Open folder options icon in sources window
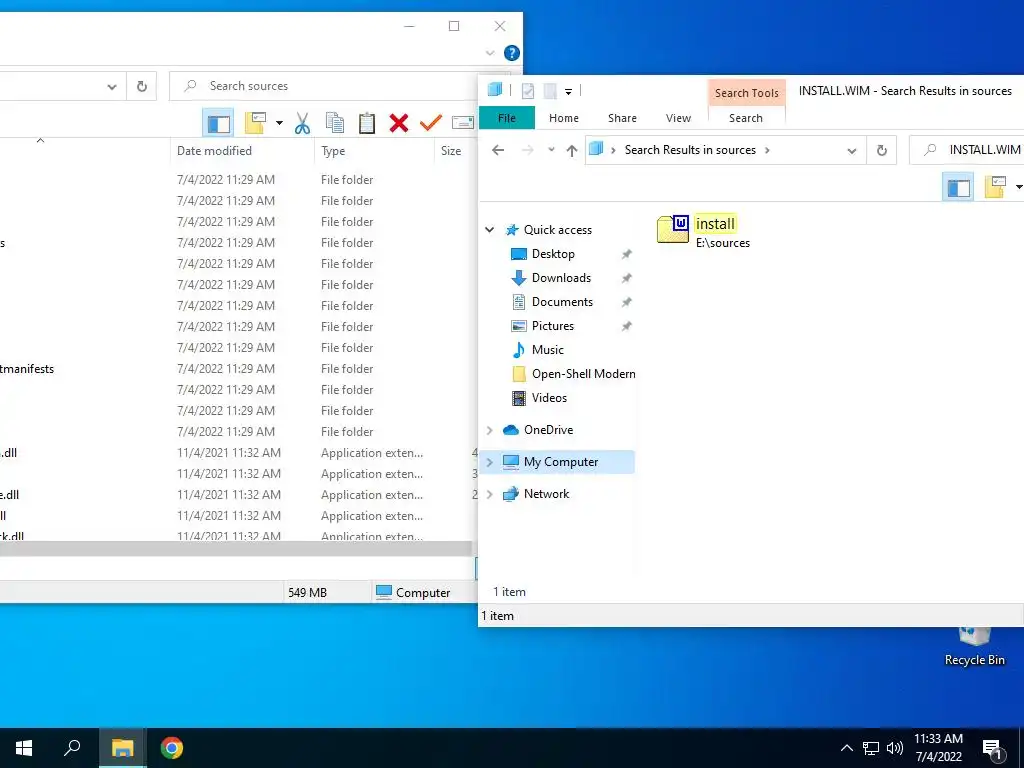 pyautogui.click(x=255, y=123)
